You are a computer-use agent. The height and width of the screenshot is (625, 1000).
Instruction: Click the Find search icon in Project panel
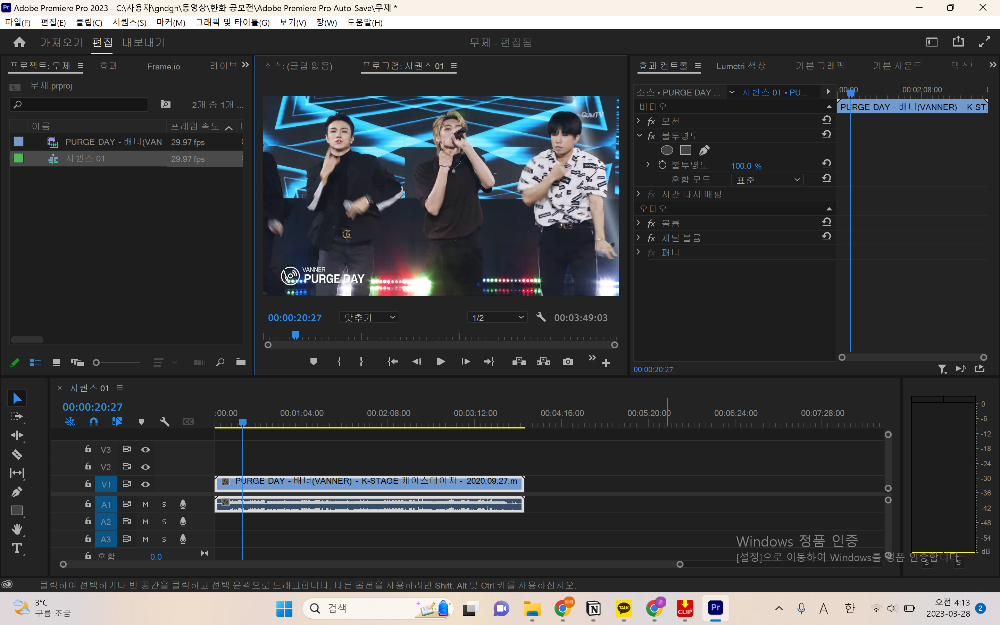coord(220,362)
